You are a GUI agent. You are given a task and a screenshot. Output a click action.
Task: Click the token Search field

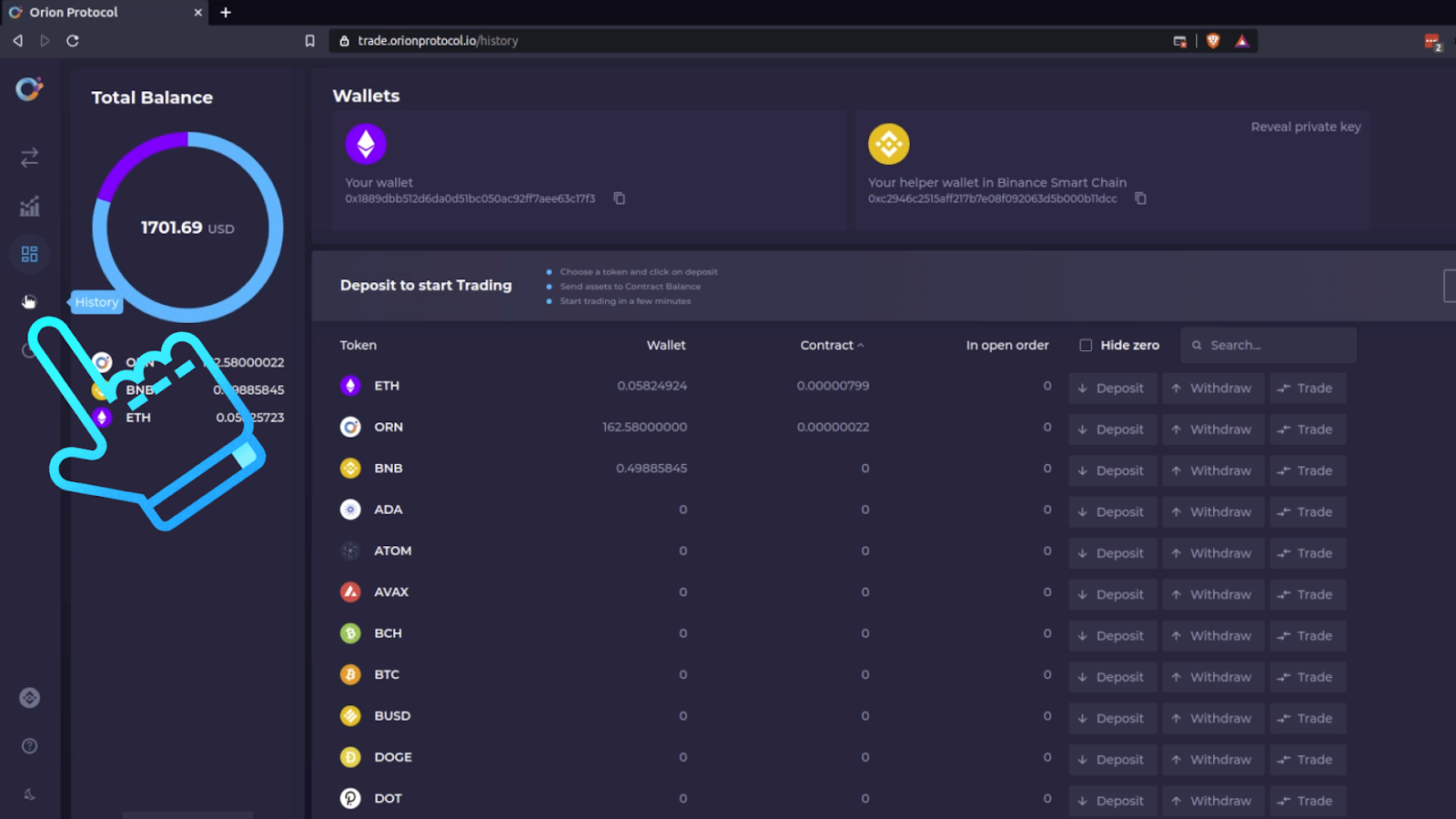coord(1269,346)
